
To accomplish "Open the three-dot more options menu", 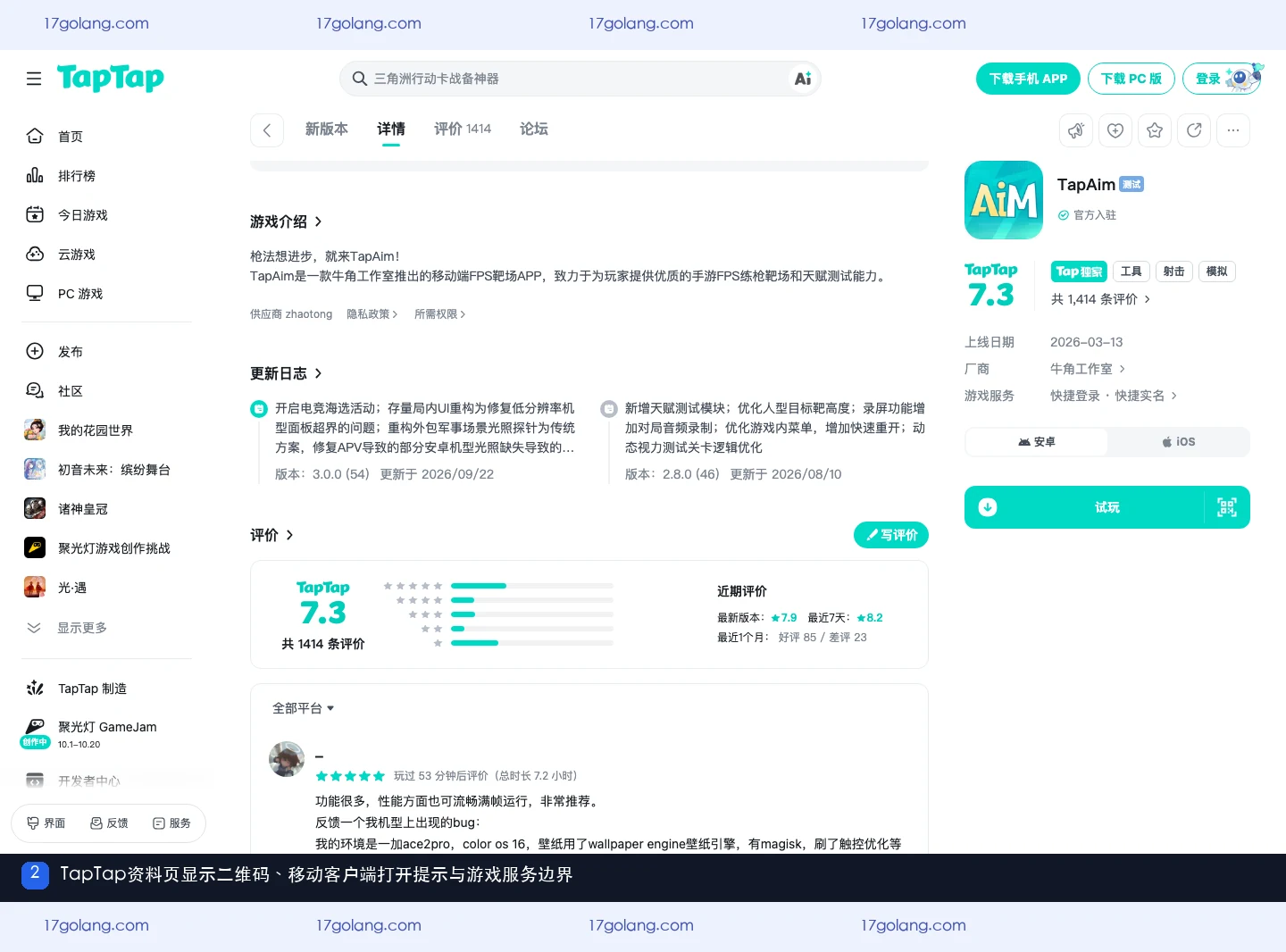I will click(x=1233, y=130).
